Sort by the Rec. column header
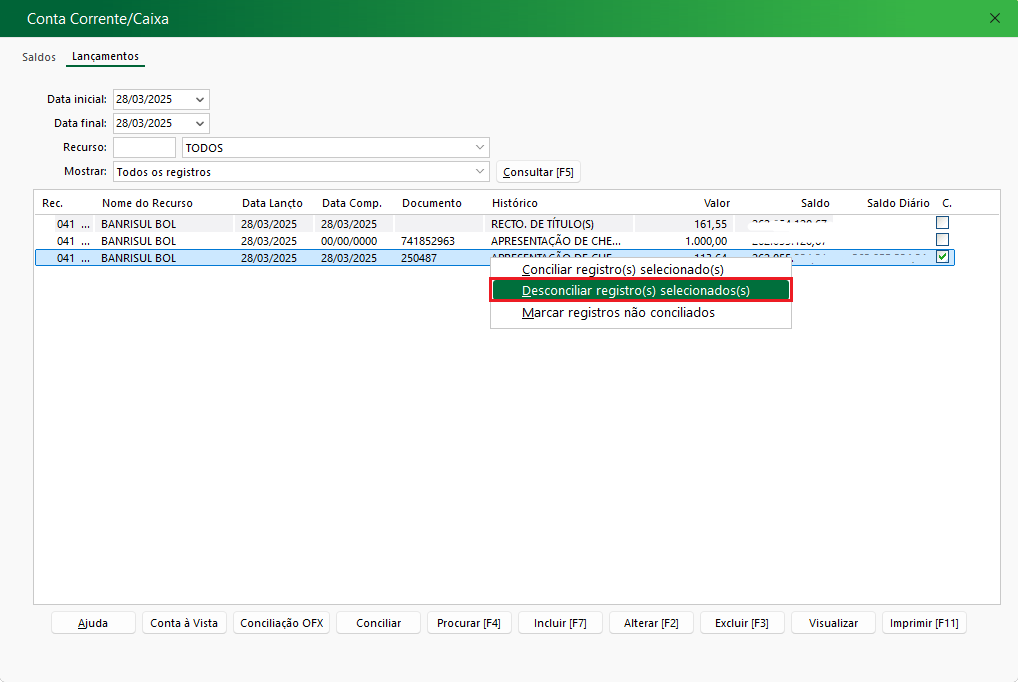The width and height of the screenshot is (1018, 682). pyautogui.click(x=53, y=203)
